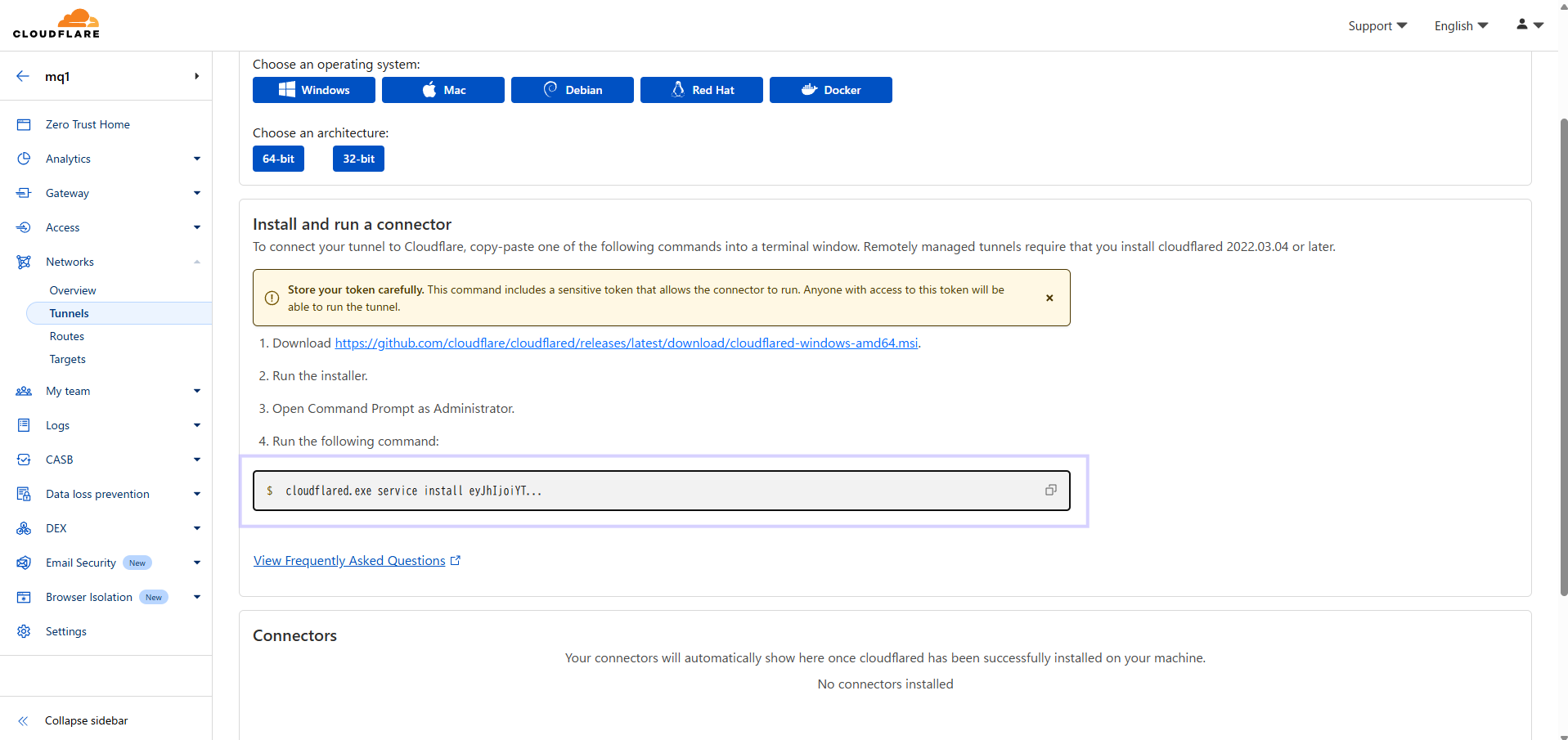Select Mac operating system
The height and width of the screenshot is (740, 1568).
(x=443, y=90)
